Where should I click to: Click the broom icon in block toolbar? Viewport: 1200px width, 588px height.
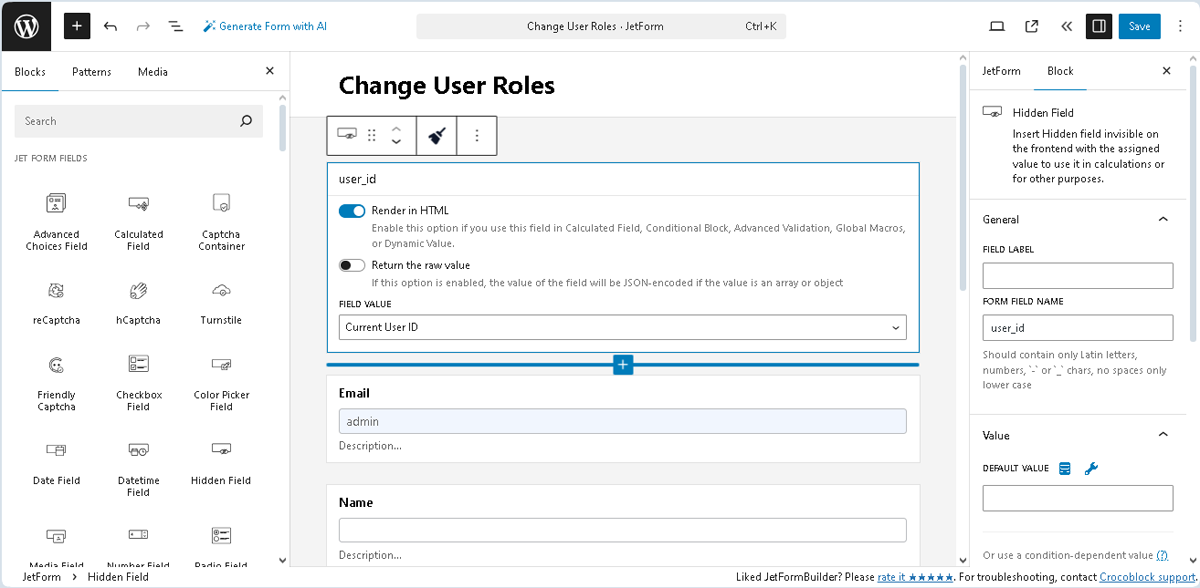436,135
